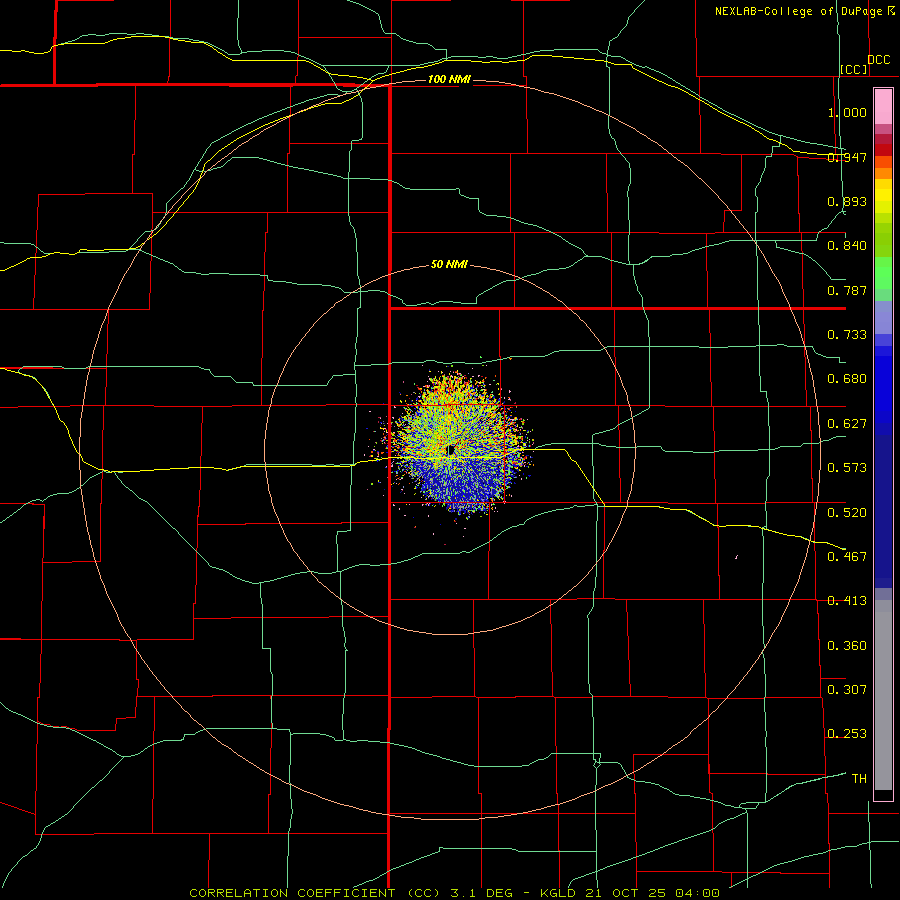Pick the gray segment of color bar
Image resolution: width=900 pixels, height=900 pixels.
click(883, 695)
